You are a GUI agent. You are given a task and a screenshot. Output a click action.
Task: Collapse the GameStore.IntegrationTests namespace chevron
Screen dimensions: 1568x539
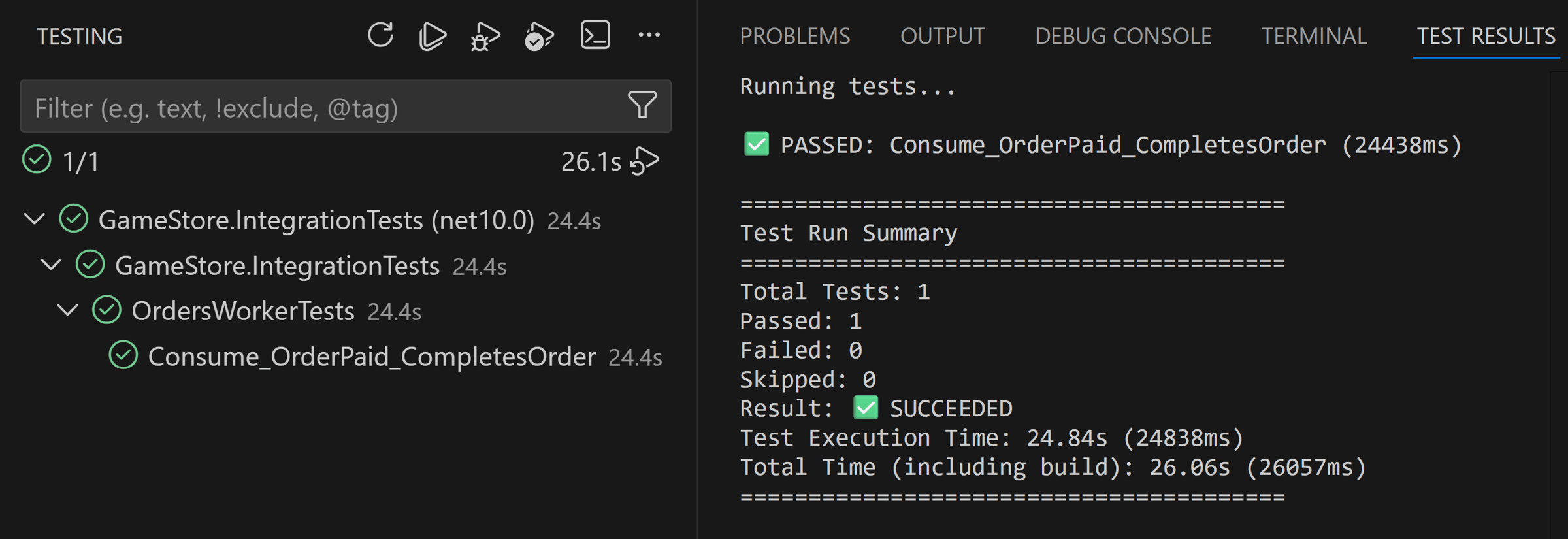coord(51,265)
